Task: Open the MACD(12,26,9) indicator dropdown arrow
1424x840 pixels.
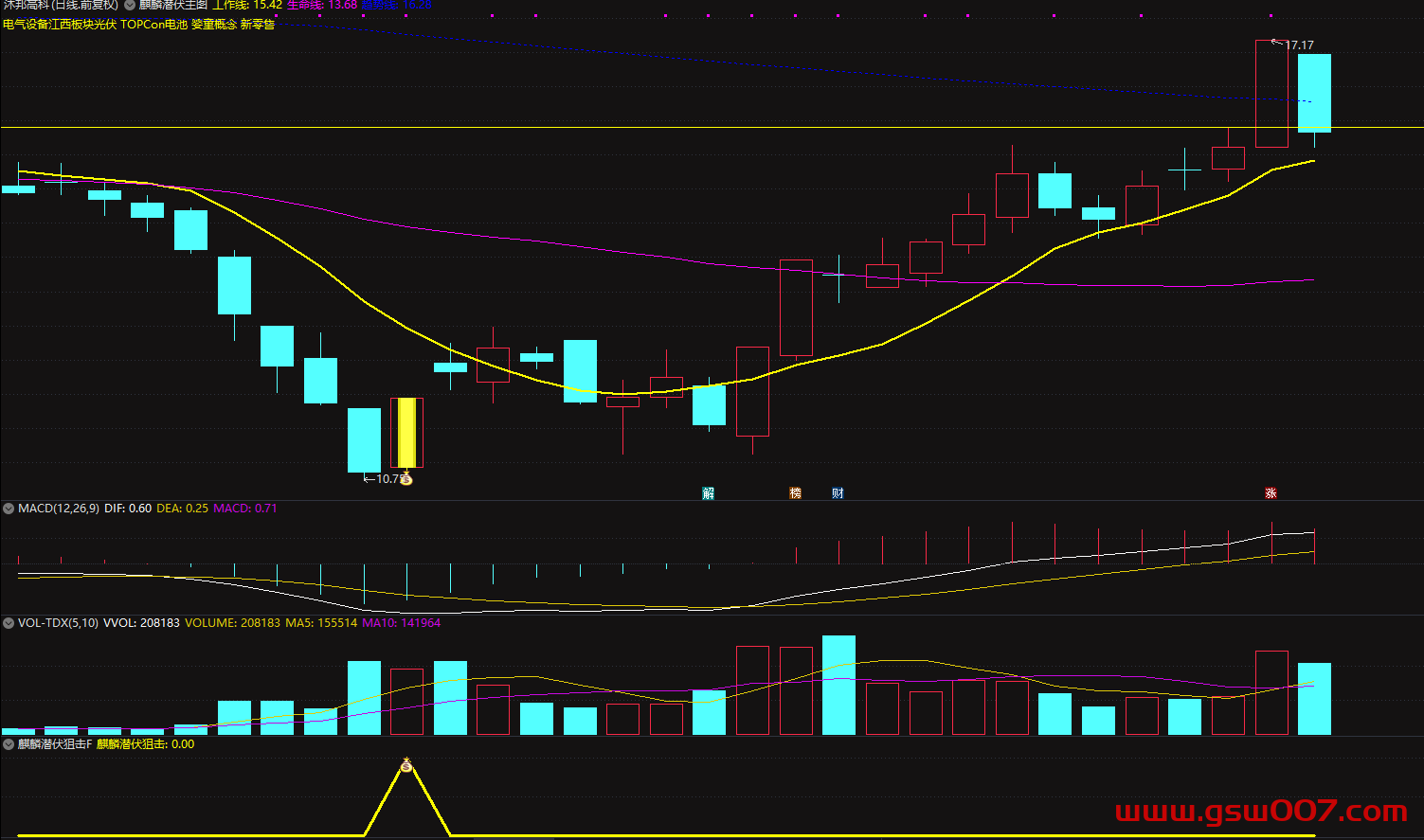Action: click(x=9, y=509)
